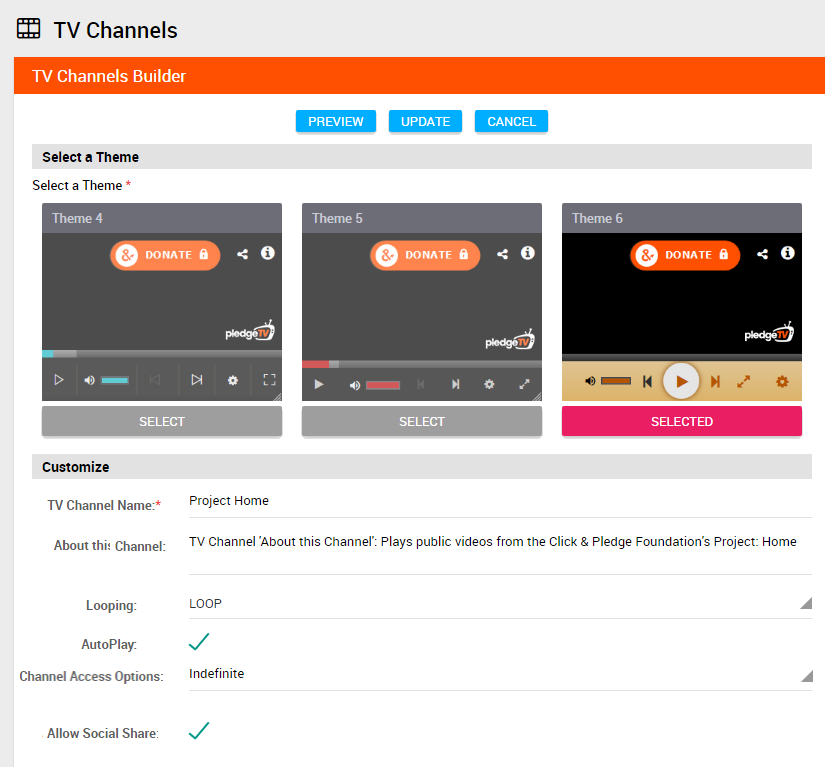Open the Channel Access Options dropdown

click(x=500, y=674)
